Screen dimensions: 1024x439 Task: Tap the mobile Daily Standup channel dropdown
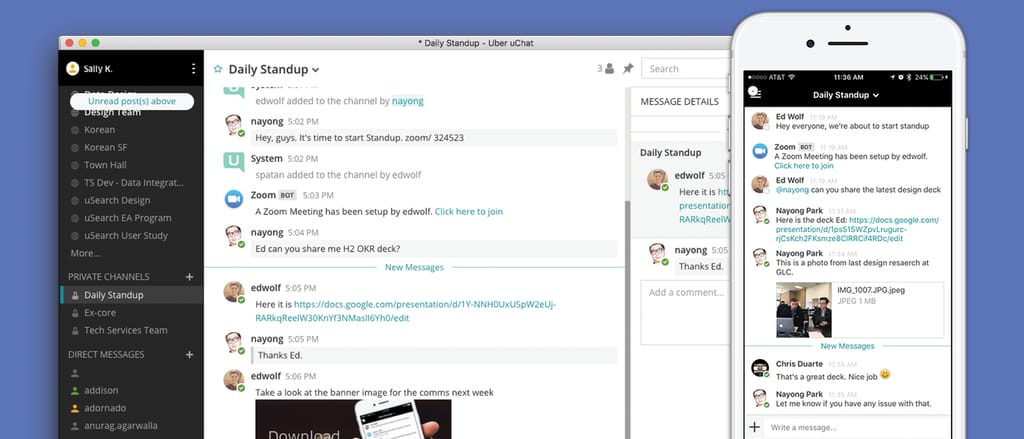pos(845,95)
